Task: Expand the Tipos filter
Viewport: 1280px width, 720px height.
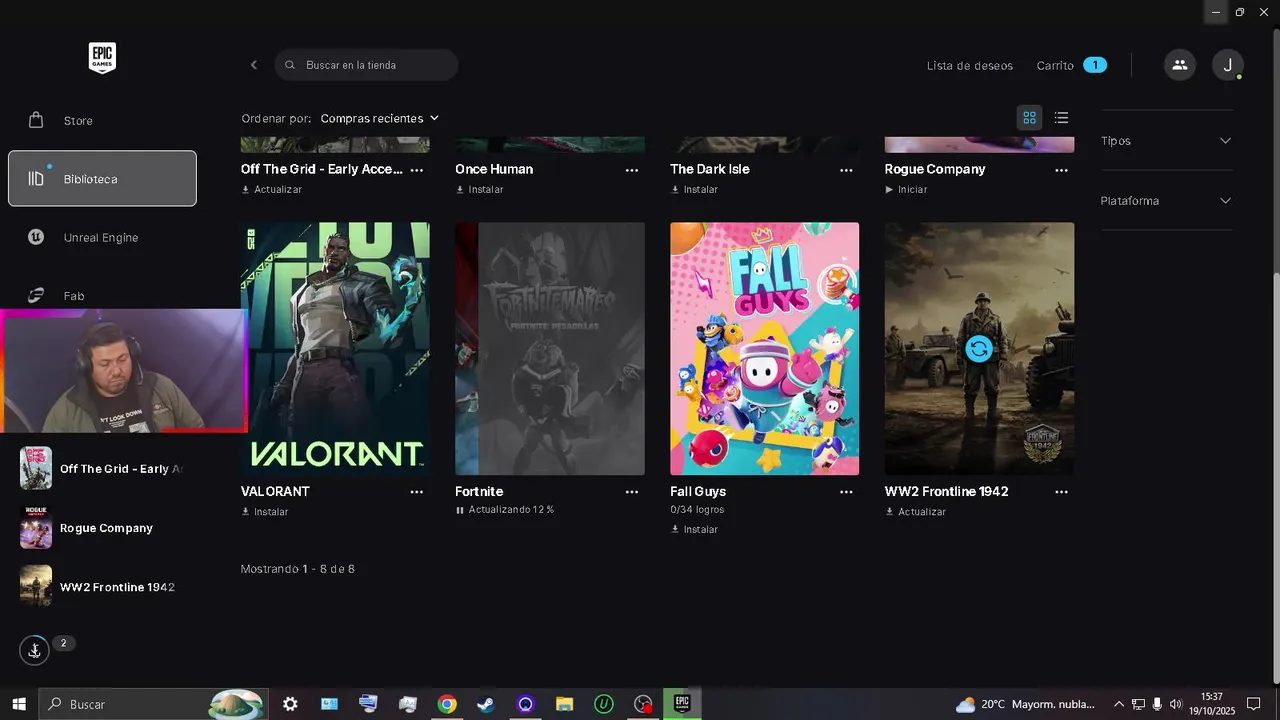Action: (1166, 141)
